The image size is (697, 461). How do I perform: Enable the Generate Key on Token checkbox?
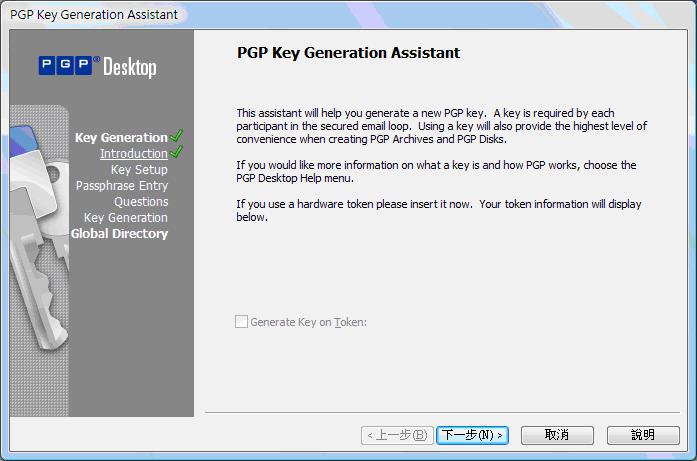[241, 322]
